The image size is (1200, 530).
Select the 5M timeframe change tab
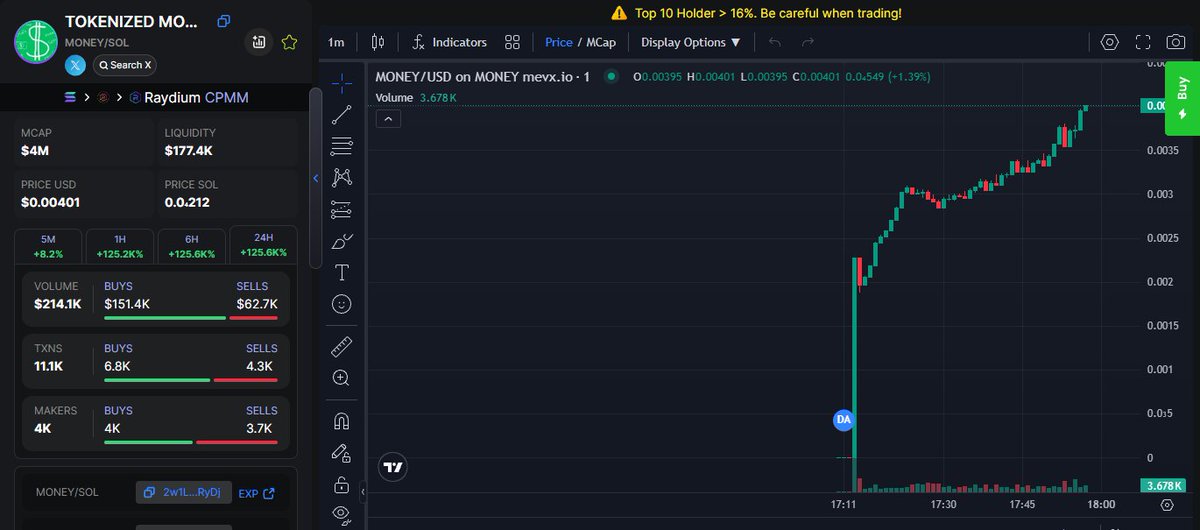click(x=48, y=246)
